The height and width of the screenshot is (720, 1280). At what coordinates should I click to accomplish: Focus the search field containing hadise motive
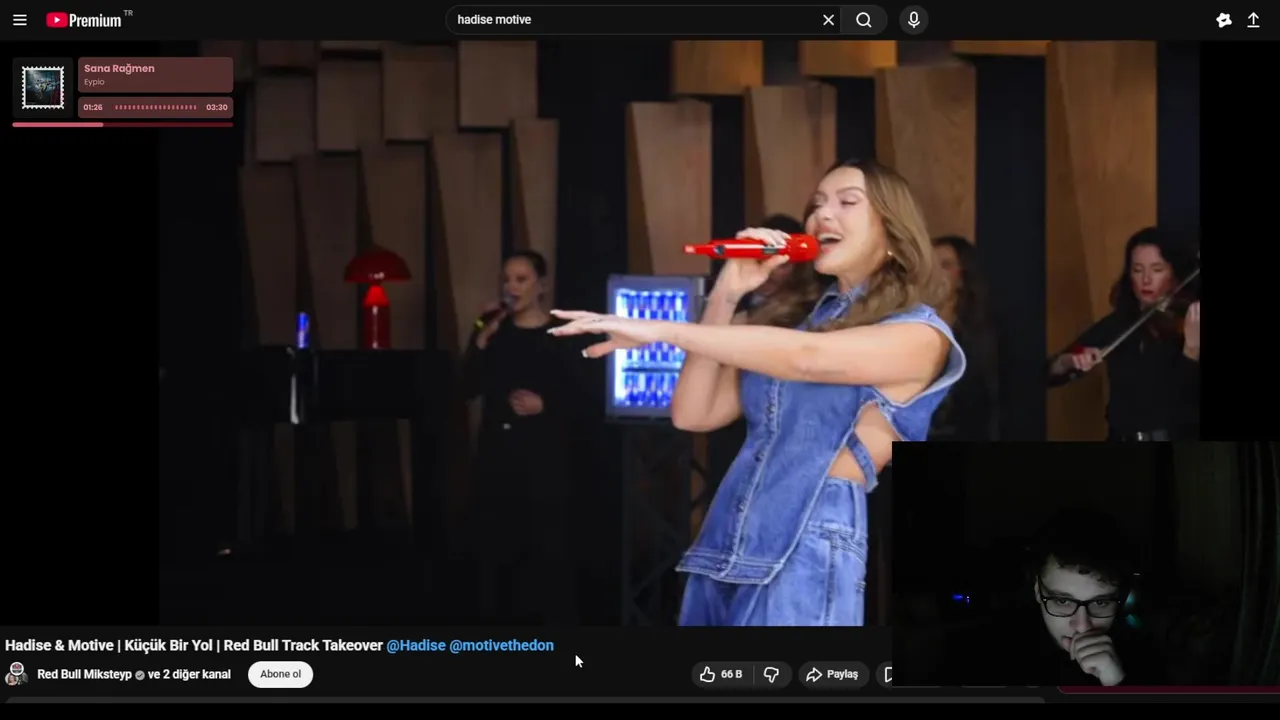point(635,20)
